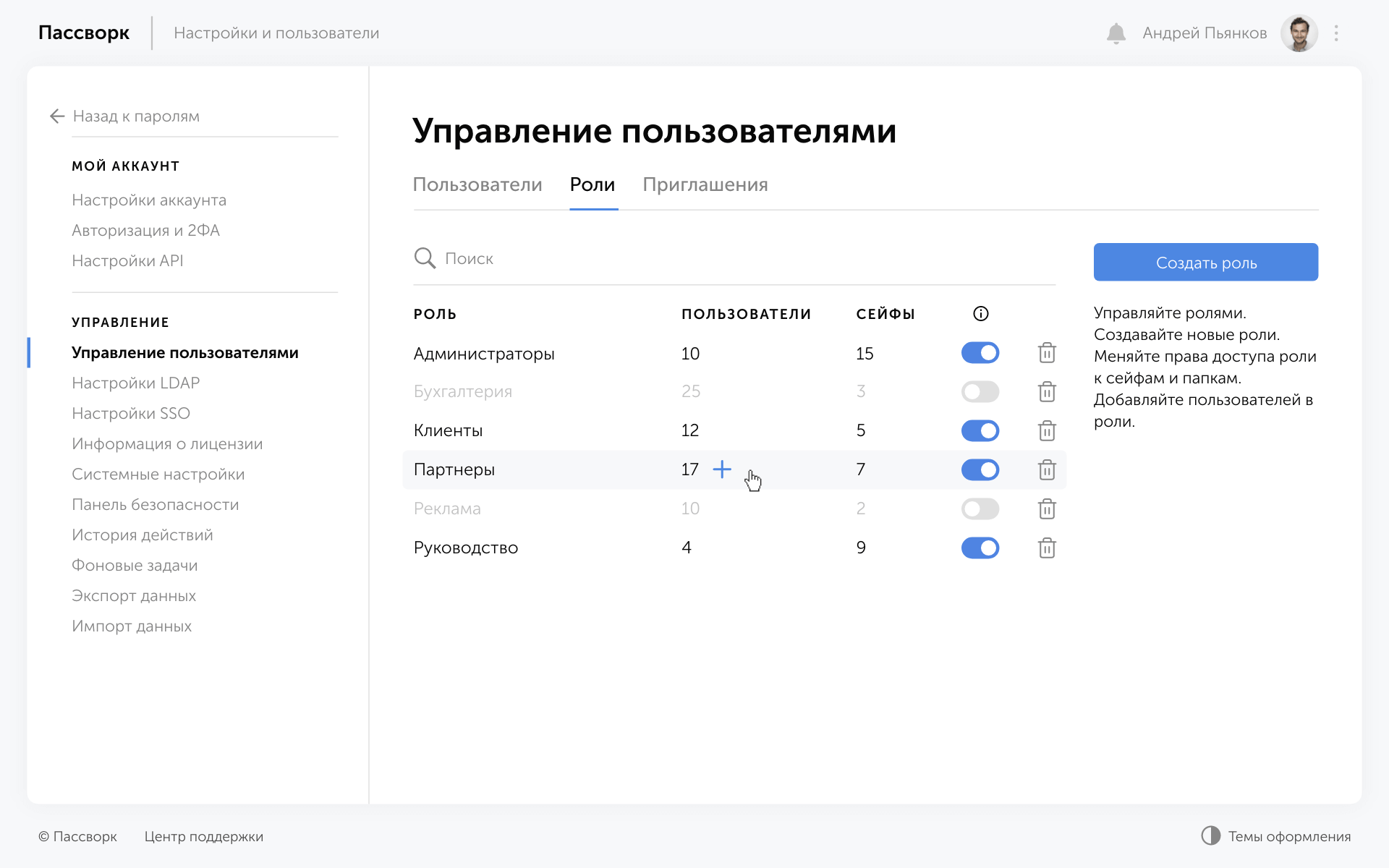Open Экспорт данных

134,596
